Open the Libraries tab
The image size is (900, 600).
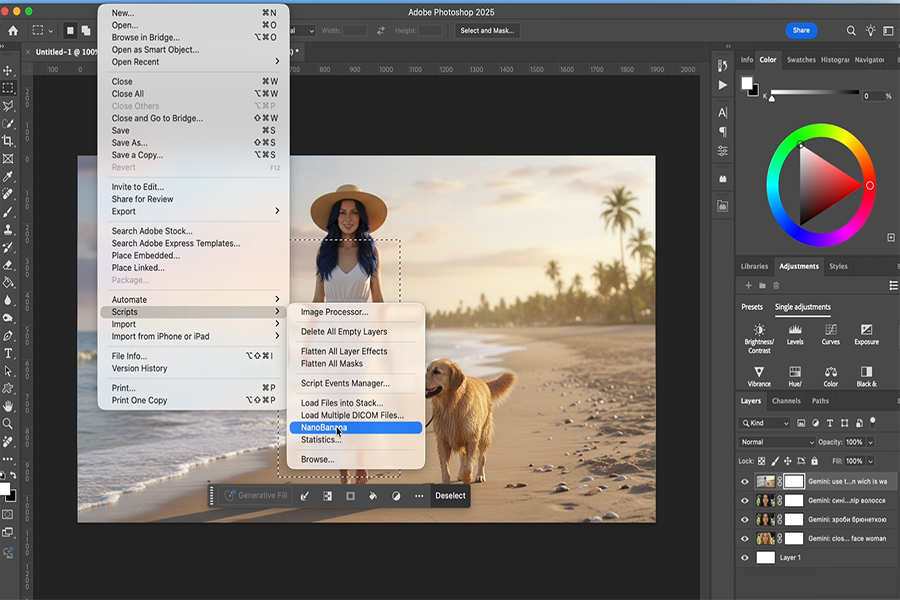(754, 266)
